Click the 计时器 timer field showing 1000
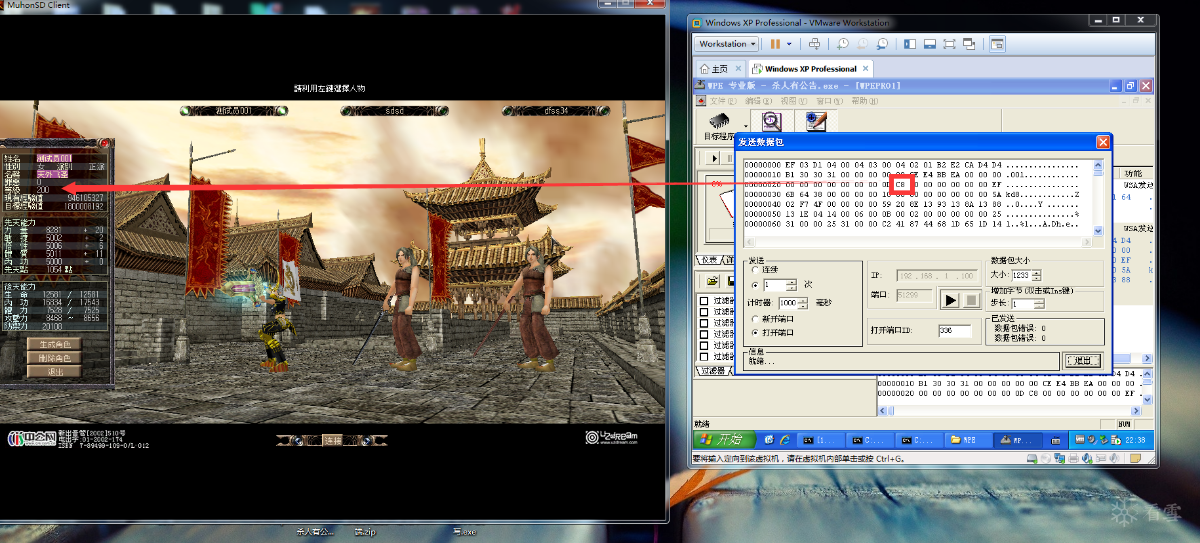This screenshot has width=1200, height=543. (x=788, y=302)
